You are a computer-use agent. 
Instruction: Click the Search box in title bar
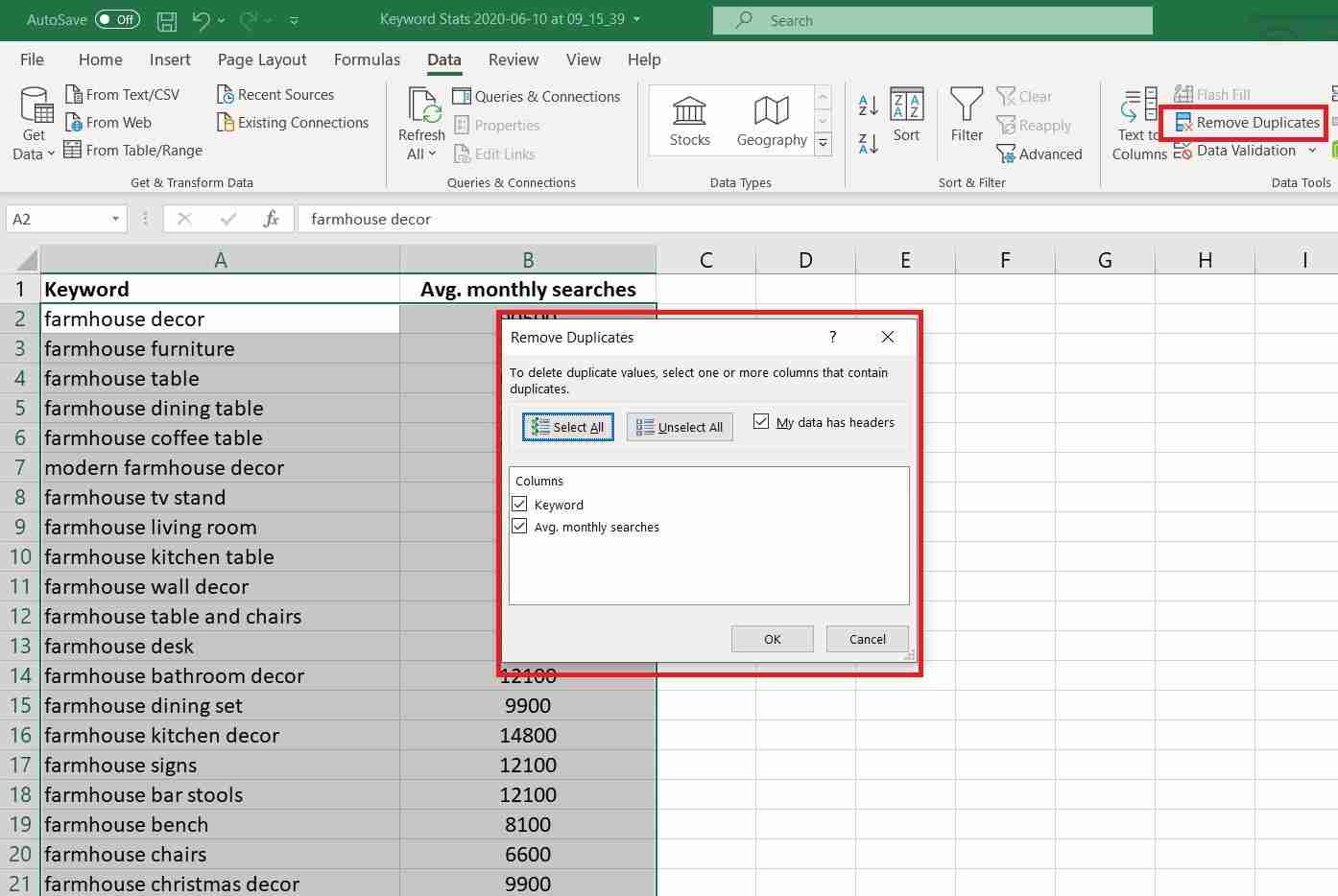(x=931, y=20)
